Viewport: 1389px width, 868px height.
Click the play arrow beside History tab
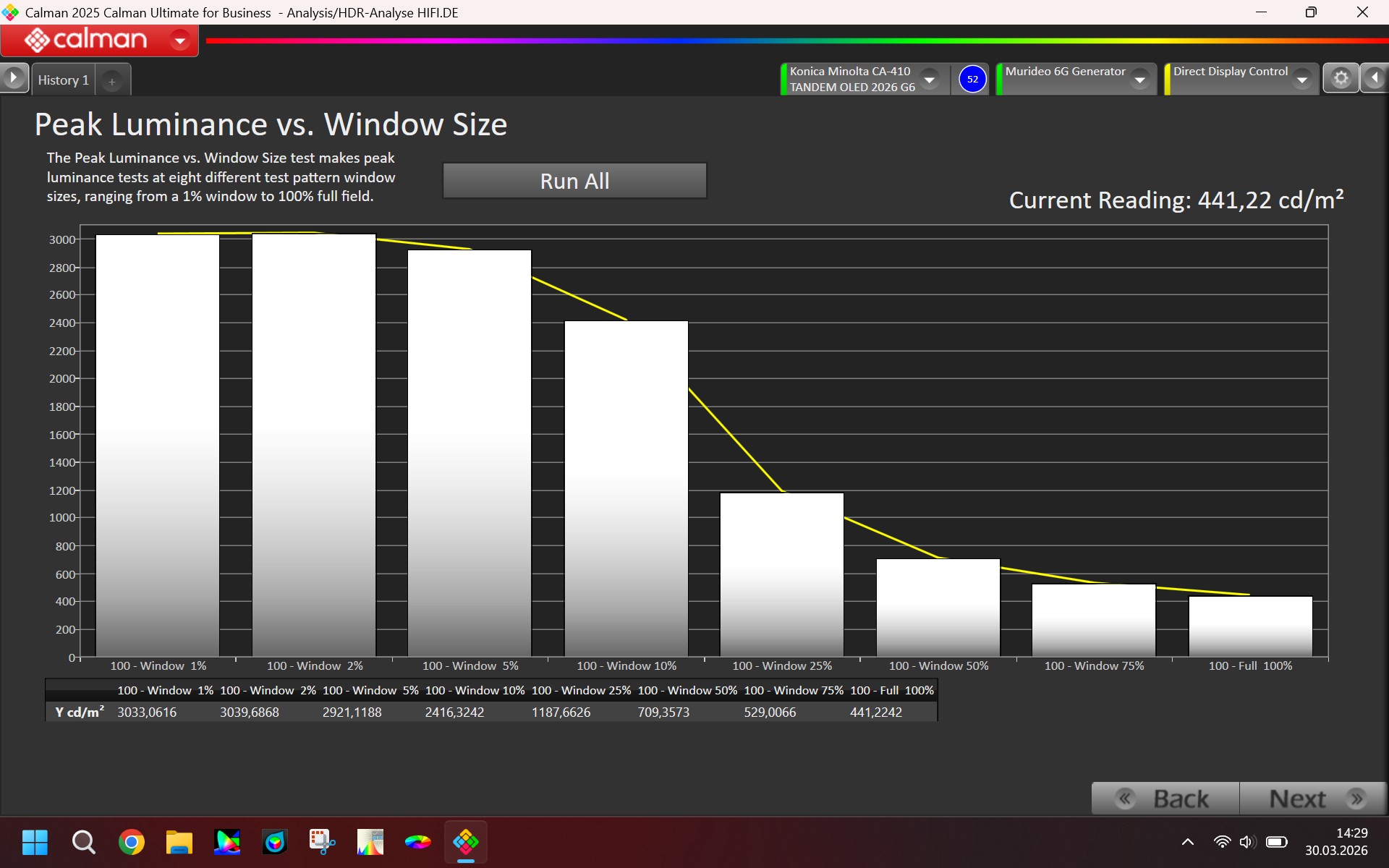coord(14,78)
